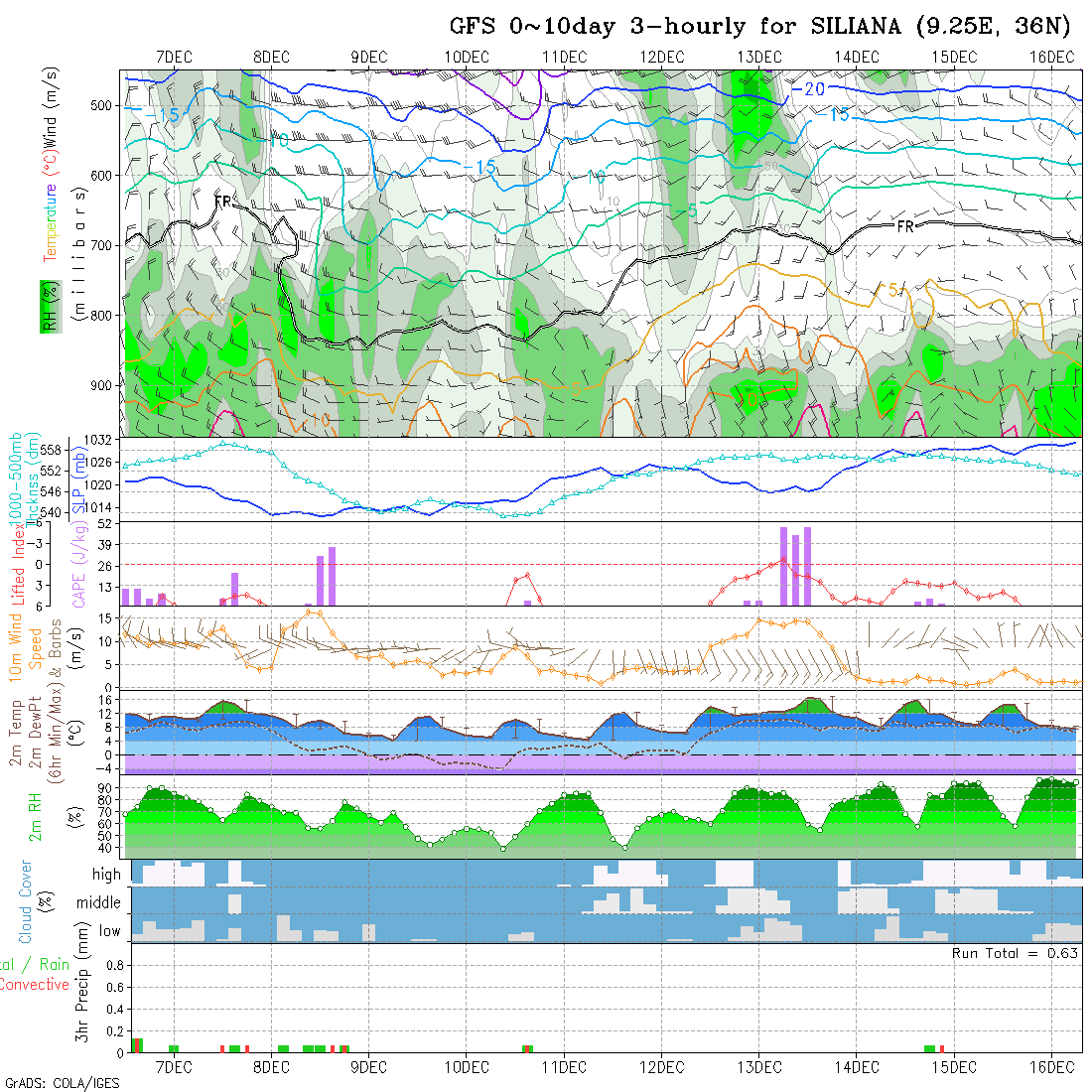
Task: Click the green RH (%) legend swatch
Action: [x=46, y=306]
